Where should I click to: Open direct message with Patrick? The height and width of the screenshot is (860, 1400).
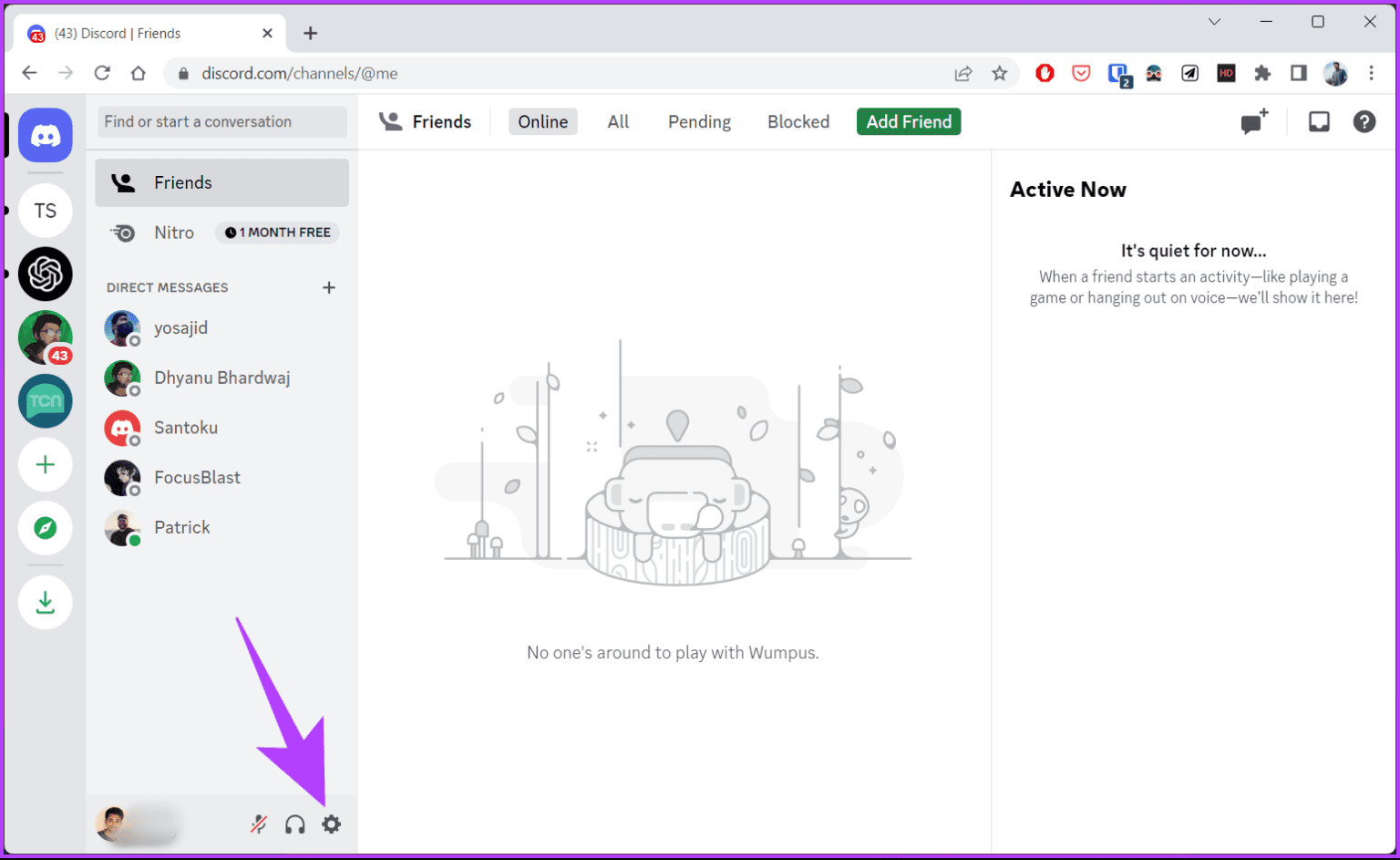[222, 527]
